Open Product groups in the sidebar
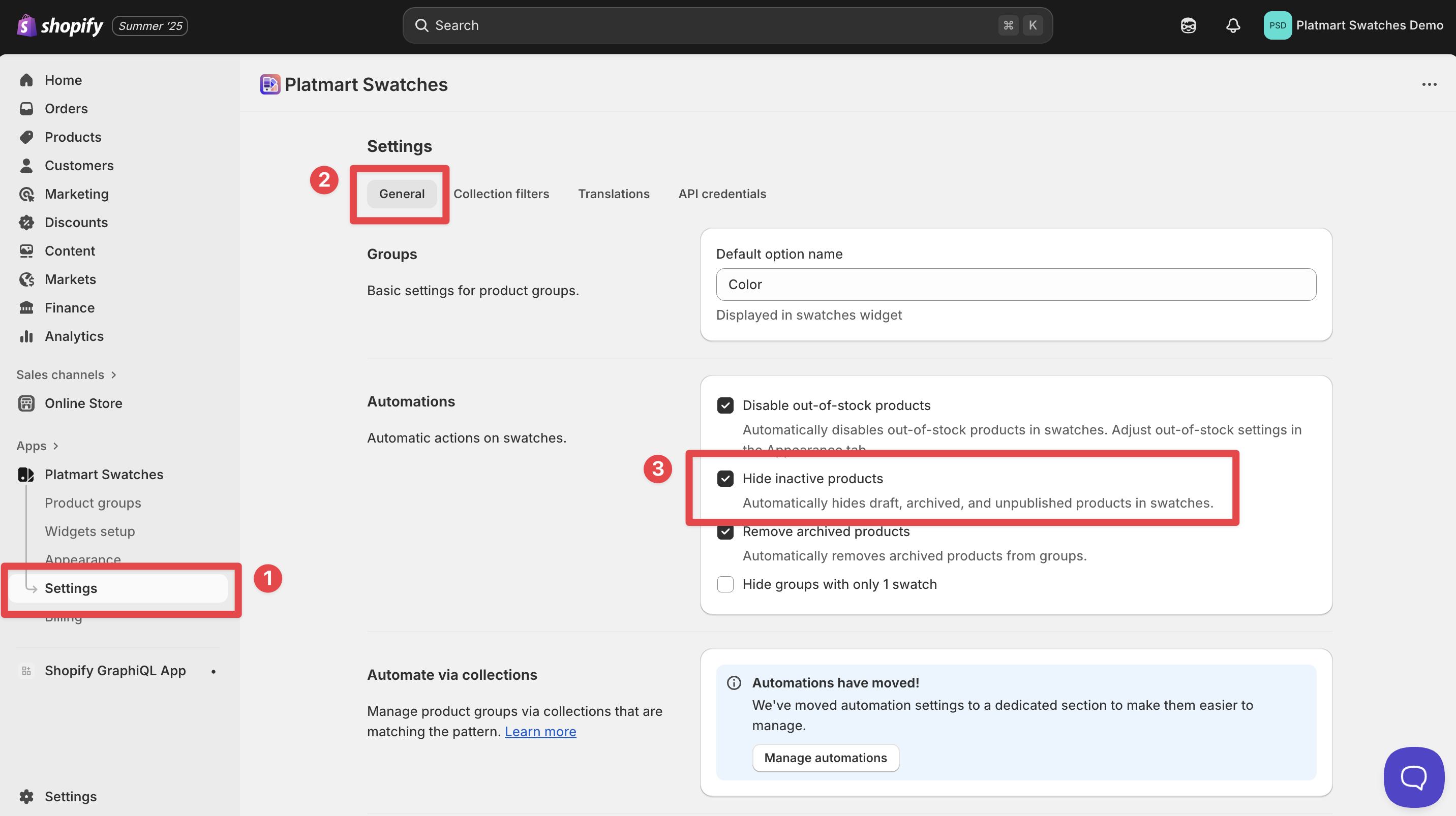 (x=93, y=503)
